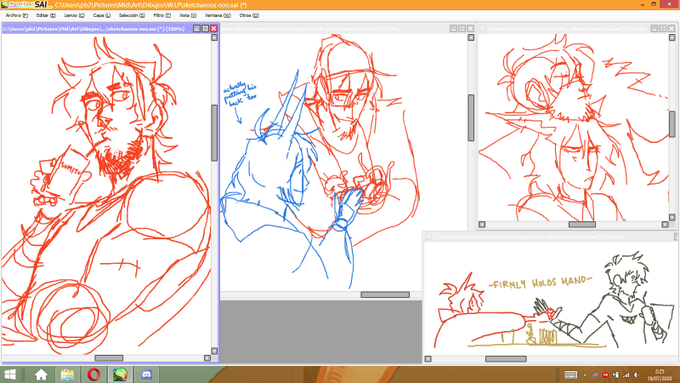This screenshot has height=383, width=680.
Task: Click the purple pen tablet tray icon
Action: coord(595,375)
